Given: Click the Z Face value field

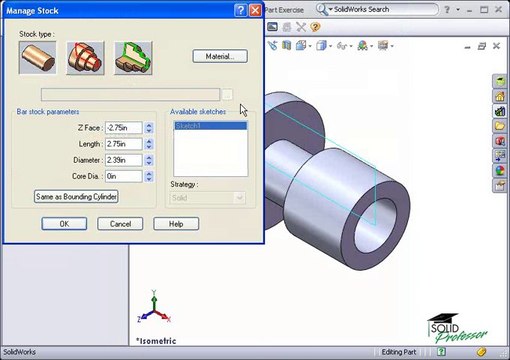Looking at the screenshot, I should click(124, 128).
